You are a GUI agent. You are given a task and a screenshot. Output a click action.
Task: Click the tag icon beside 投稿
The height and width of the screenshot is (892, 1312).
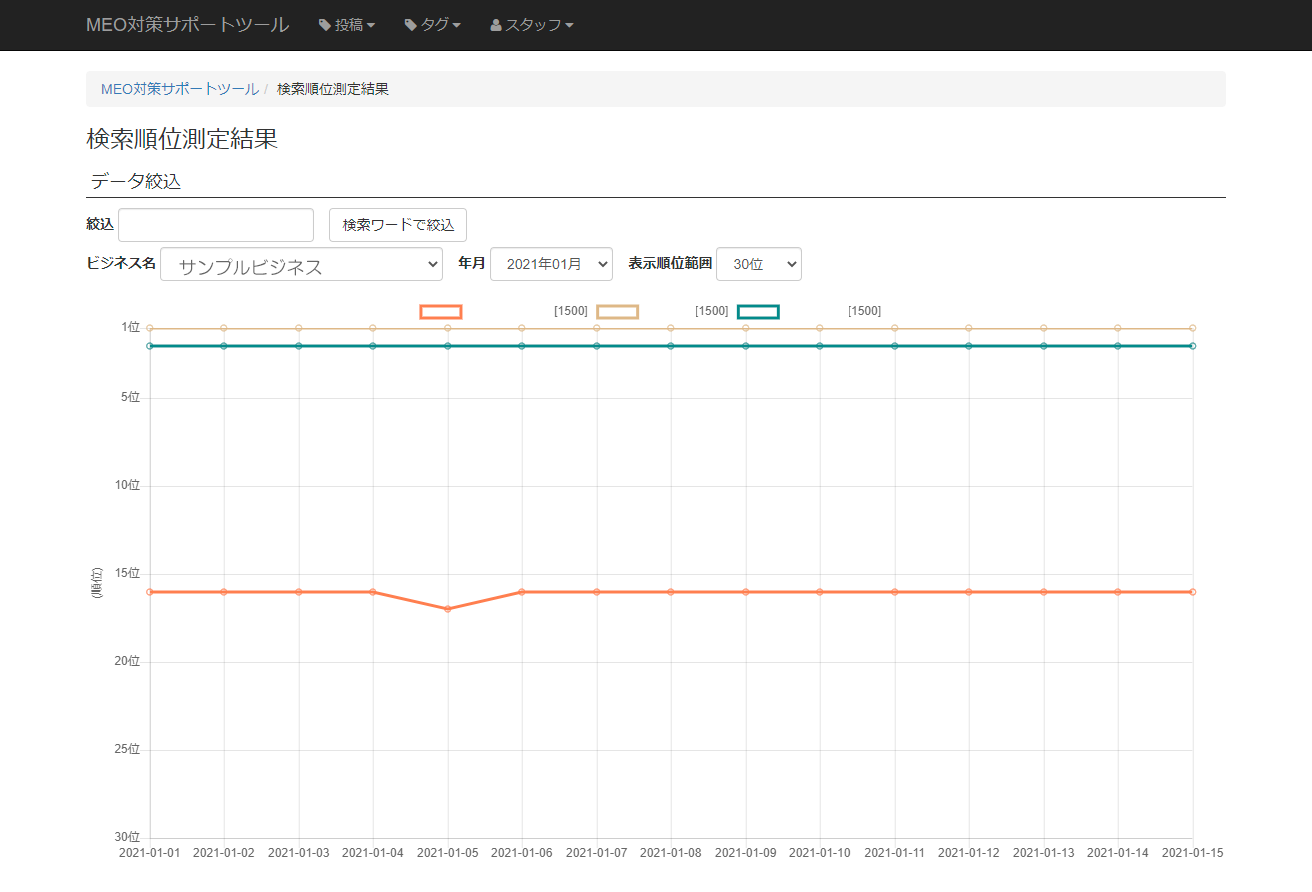pos(325,25)
